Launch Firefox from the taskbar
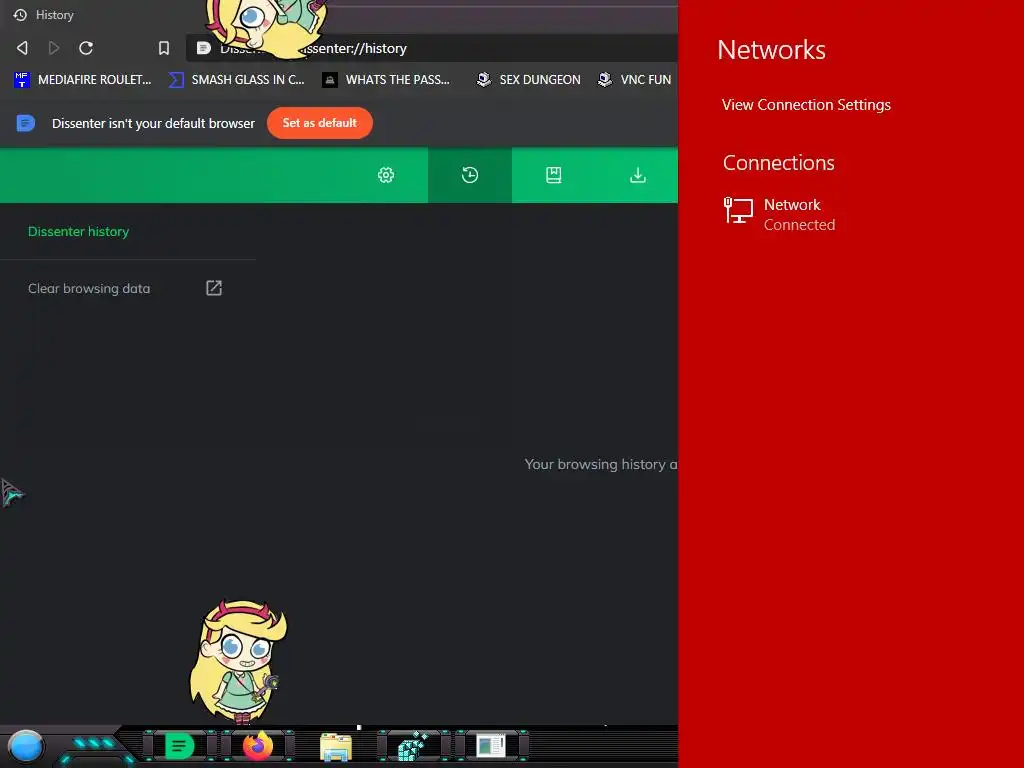Viewport: 1024px width, 768px height. 258,746
